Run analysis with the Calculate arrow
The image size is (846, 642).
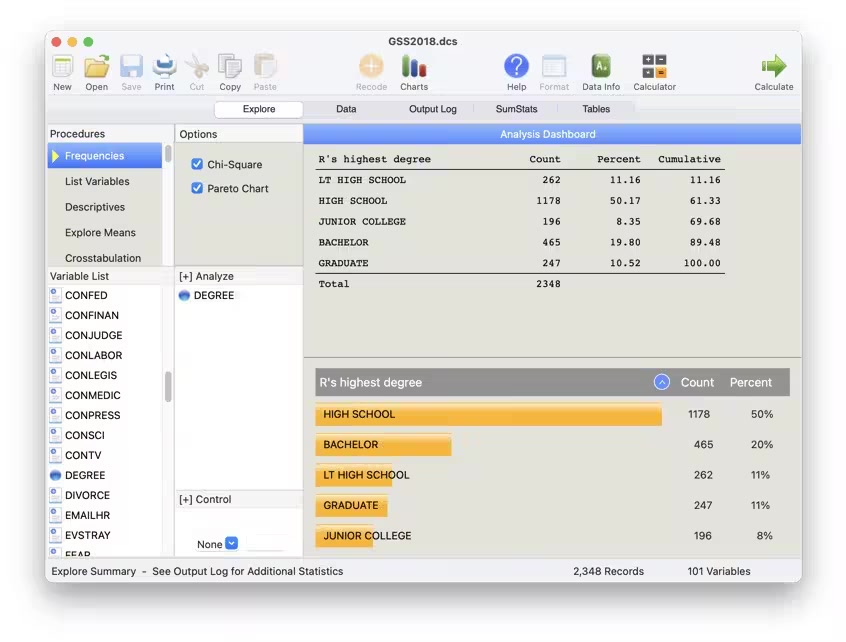(x=773, y=67)
